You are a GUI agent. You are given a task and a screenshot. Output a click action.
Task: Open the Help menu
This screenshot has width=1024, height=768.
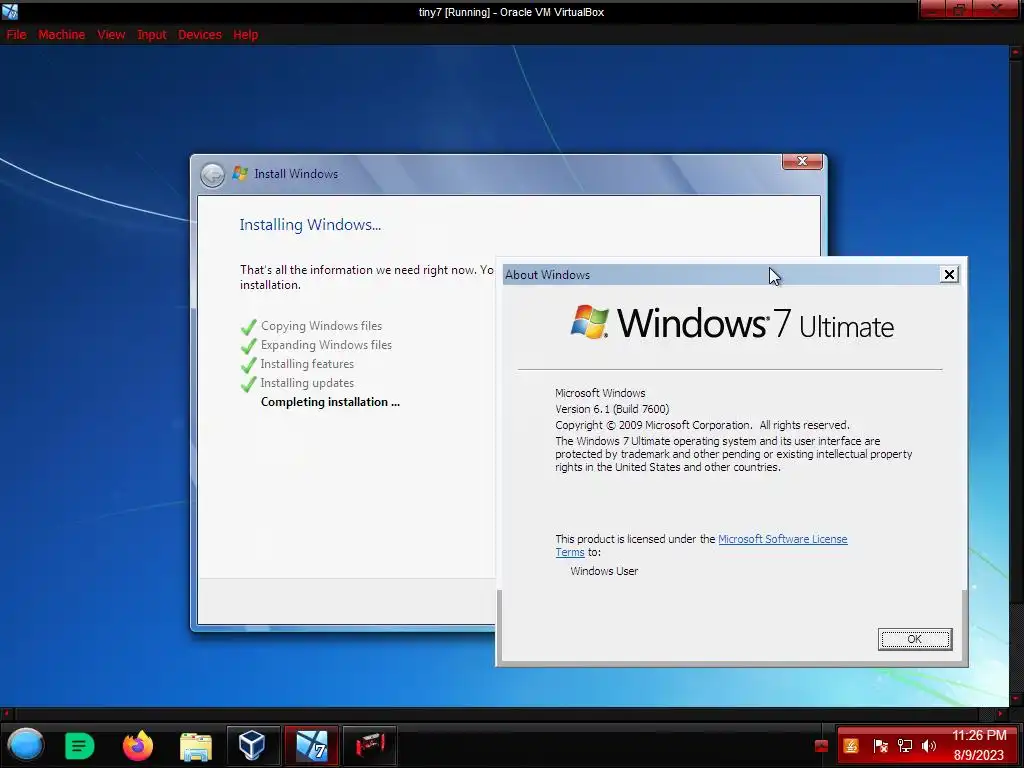pyautogui.click(x=246, y=35)
